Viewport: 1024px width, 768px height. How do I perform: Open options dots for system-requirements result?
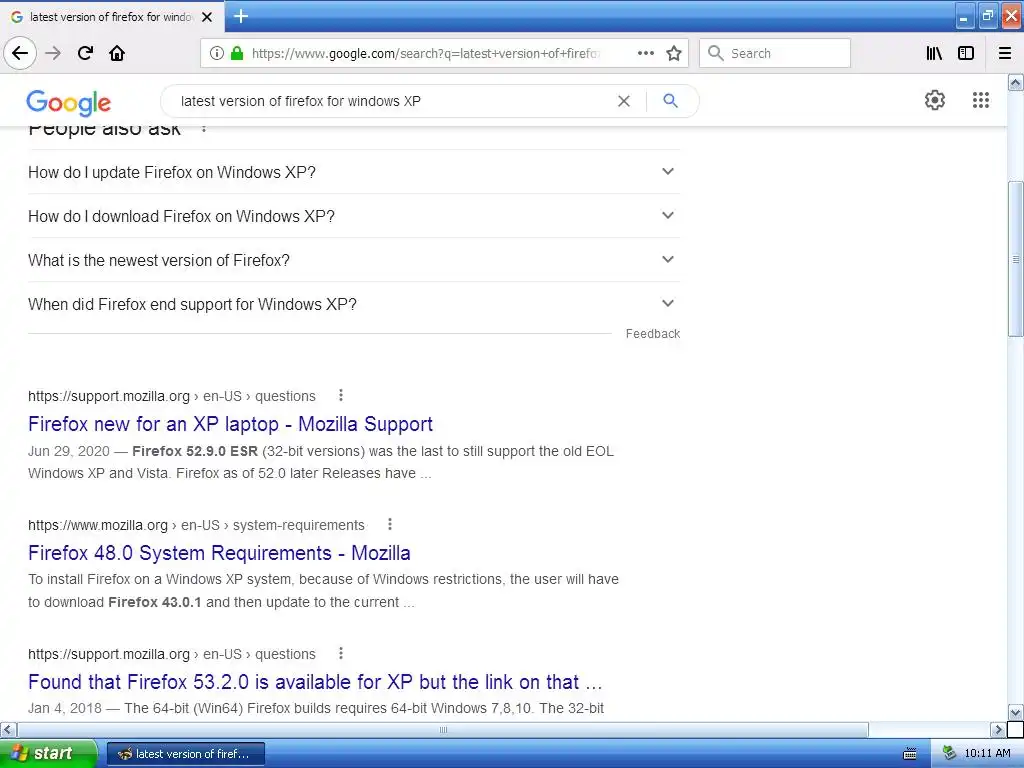click(x=390, y=524)
